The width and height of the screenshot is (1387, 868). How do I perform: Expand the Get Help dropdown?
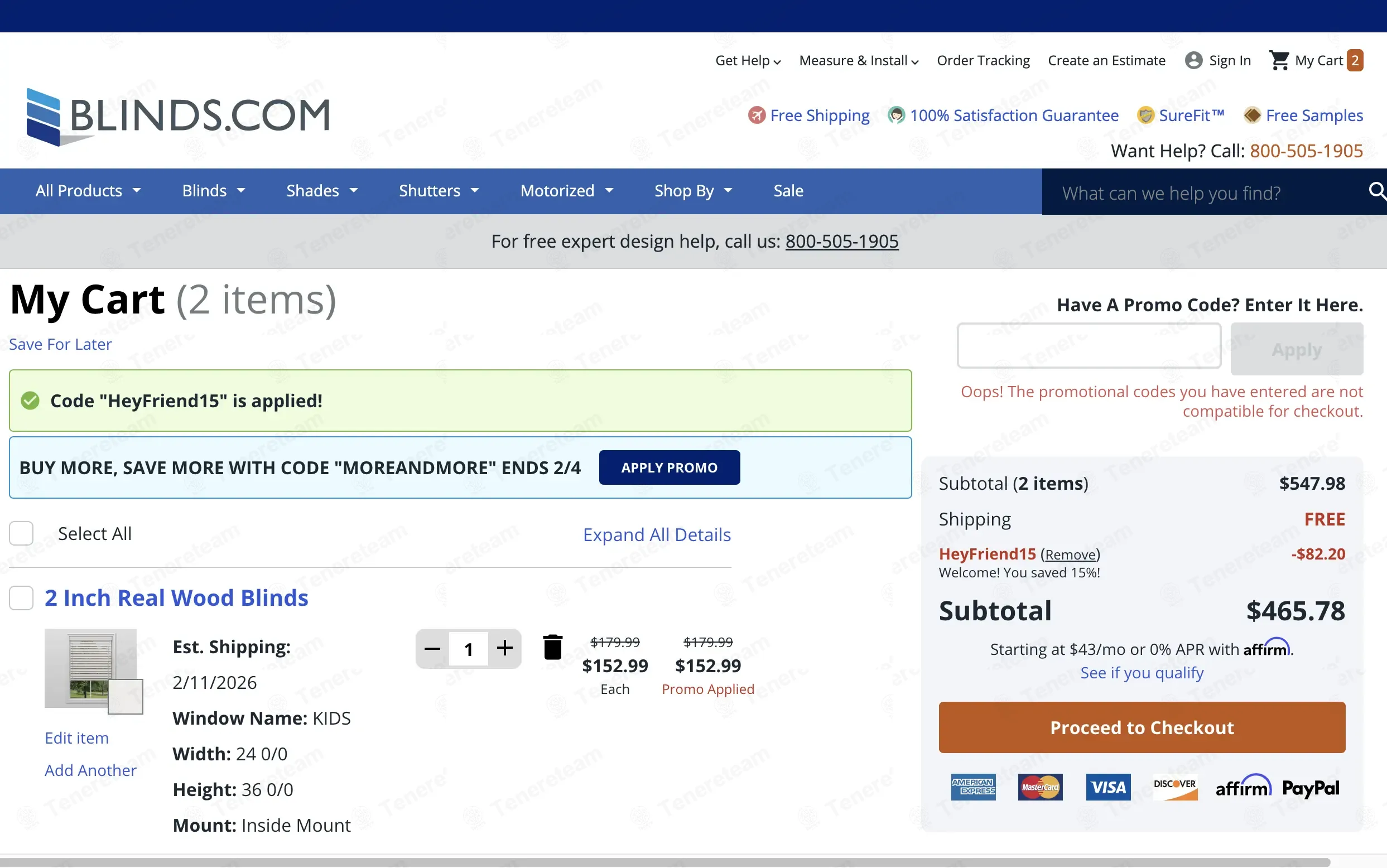coord(748,60)
